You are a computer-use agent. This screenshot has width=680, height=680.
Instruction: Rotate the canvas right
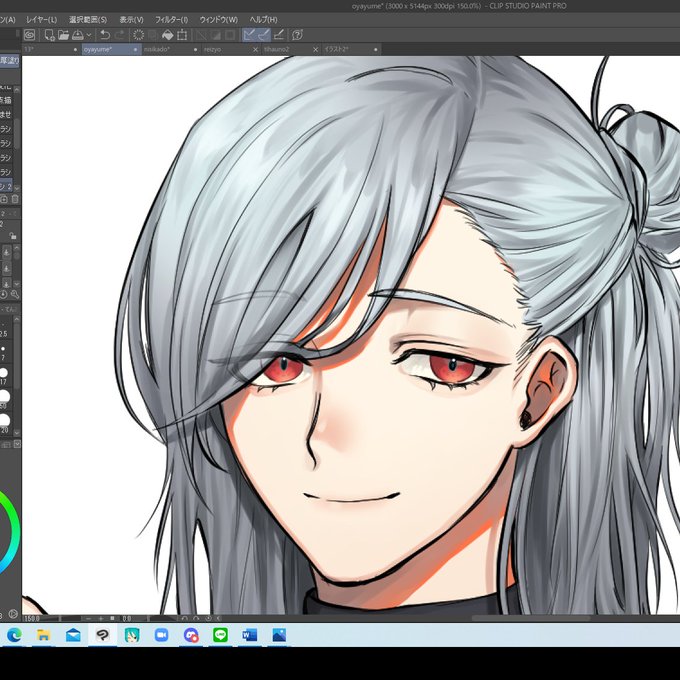point(196,619)
